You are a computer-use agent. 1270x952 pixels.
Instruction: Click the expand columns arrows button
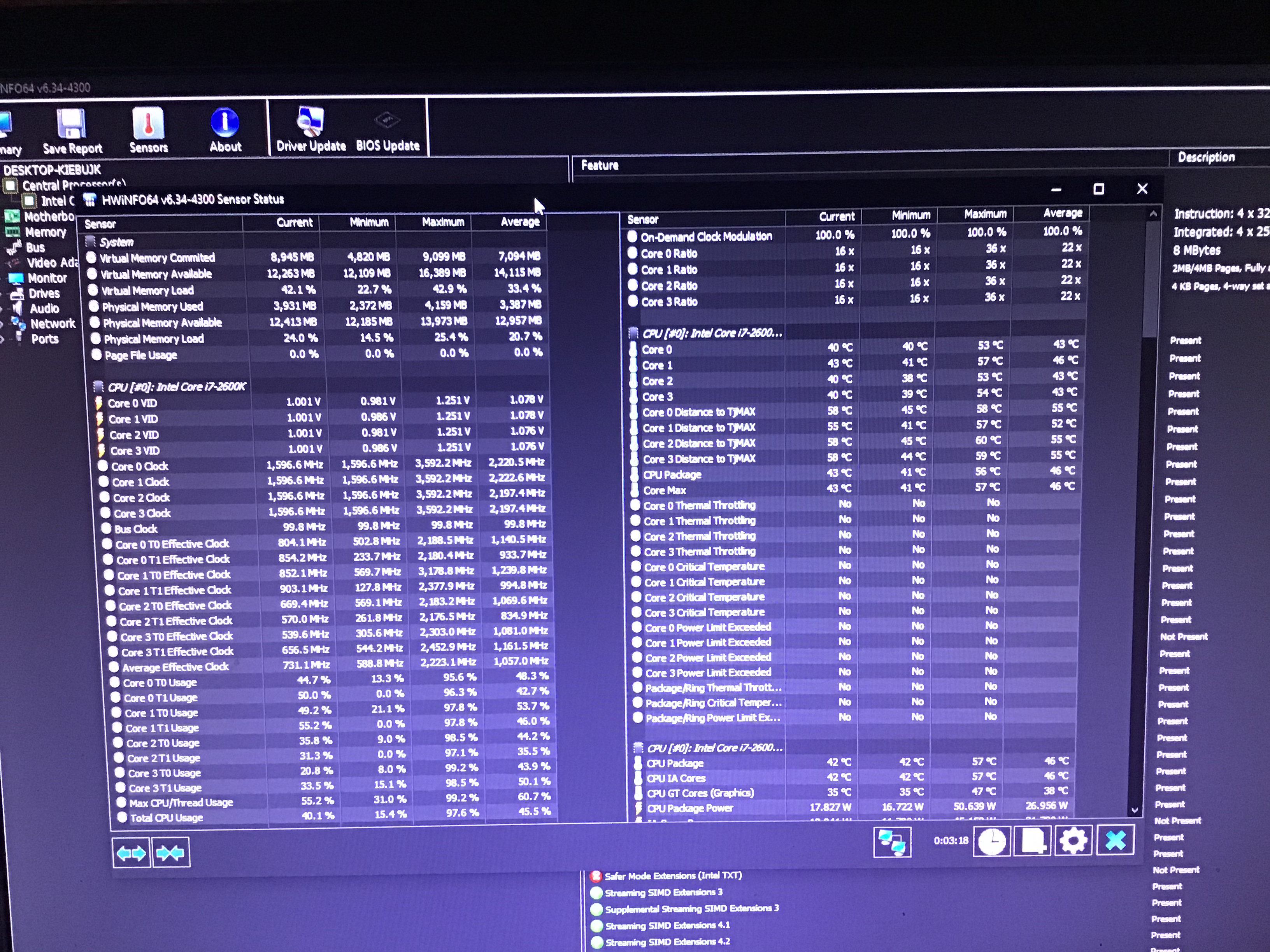[132, 853]
